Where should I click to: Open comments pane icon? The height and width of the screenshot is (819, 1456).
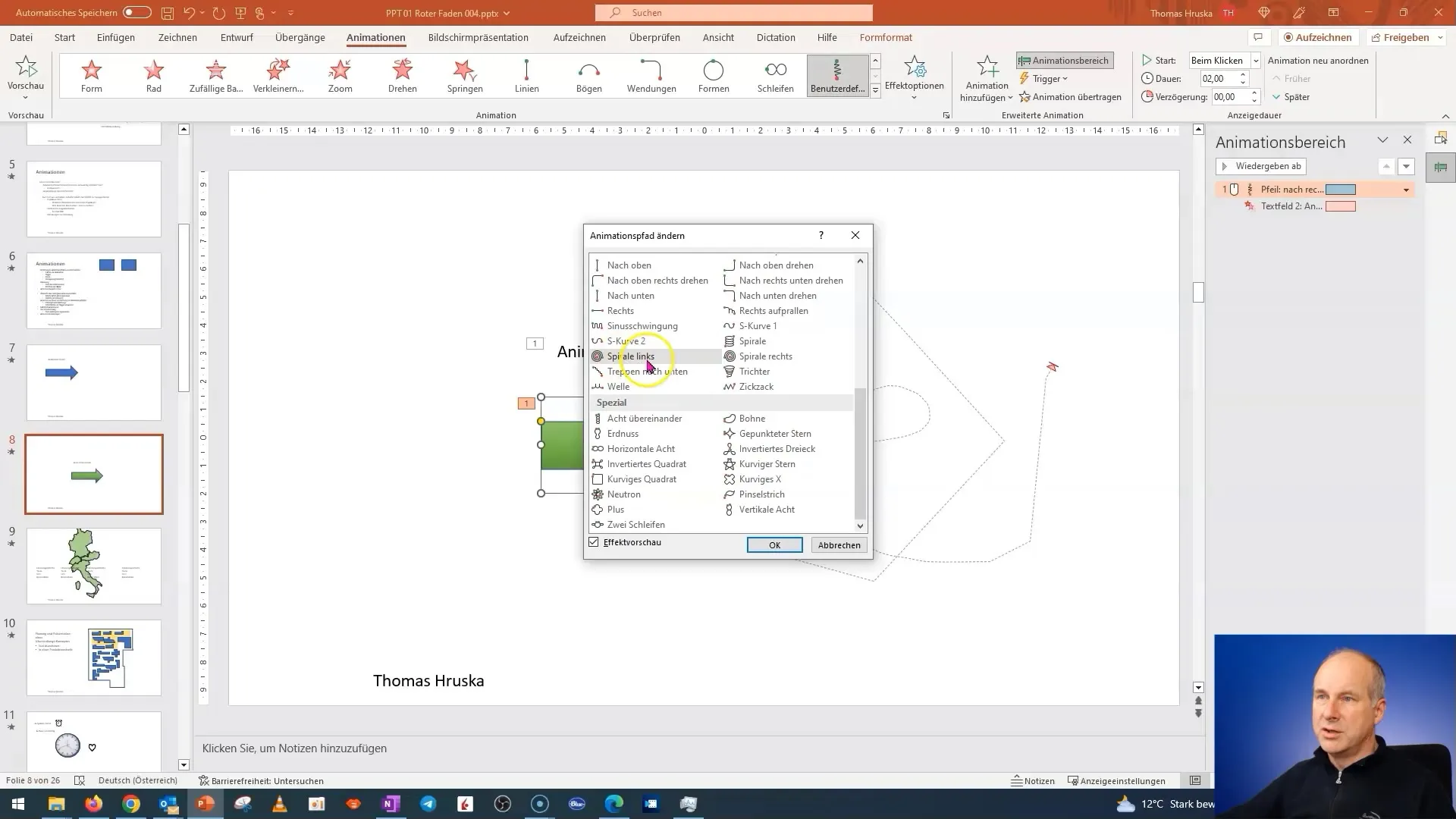coord(1258,37)
